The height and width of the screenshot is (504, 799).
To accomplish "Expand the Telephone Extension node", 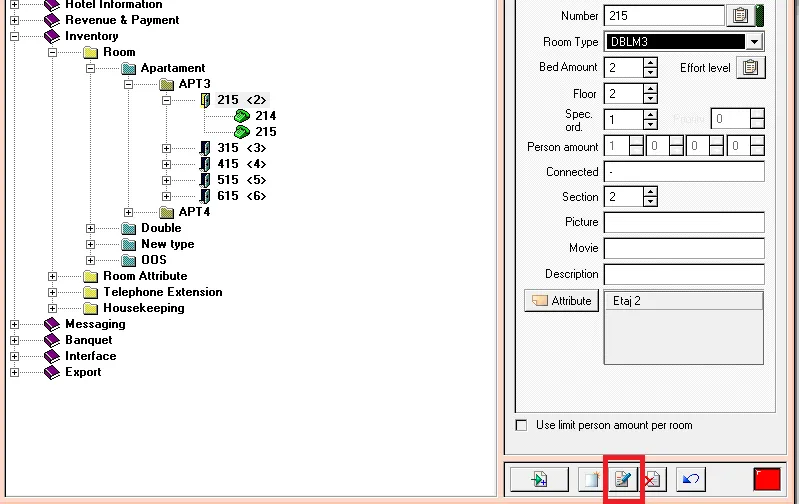I will [x=52, y=293].
